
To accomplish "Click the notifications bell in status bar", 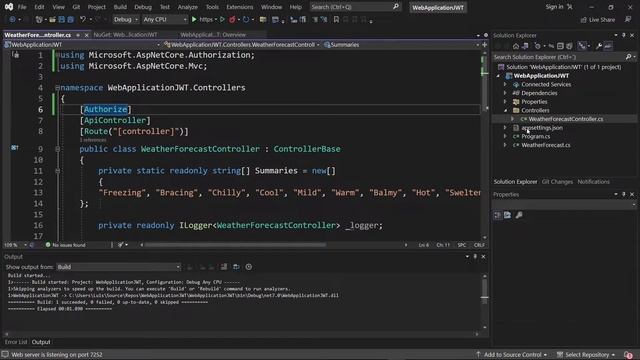I will tap(628, 355).
